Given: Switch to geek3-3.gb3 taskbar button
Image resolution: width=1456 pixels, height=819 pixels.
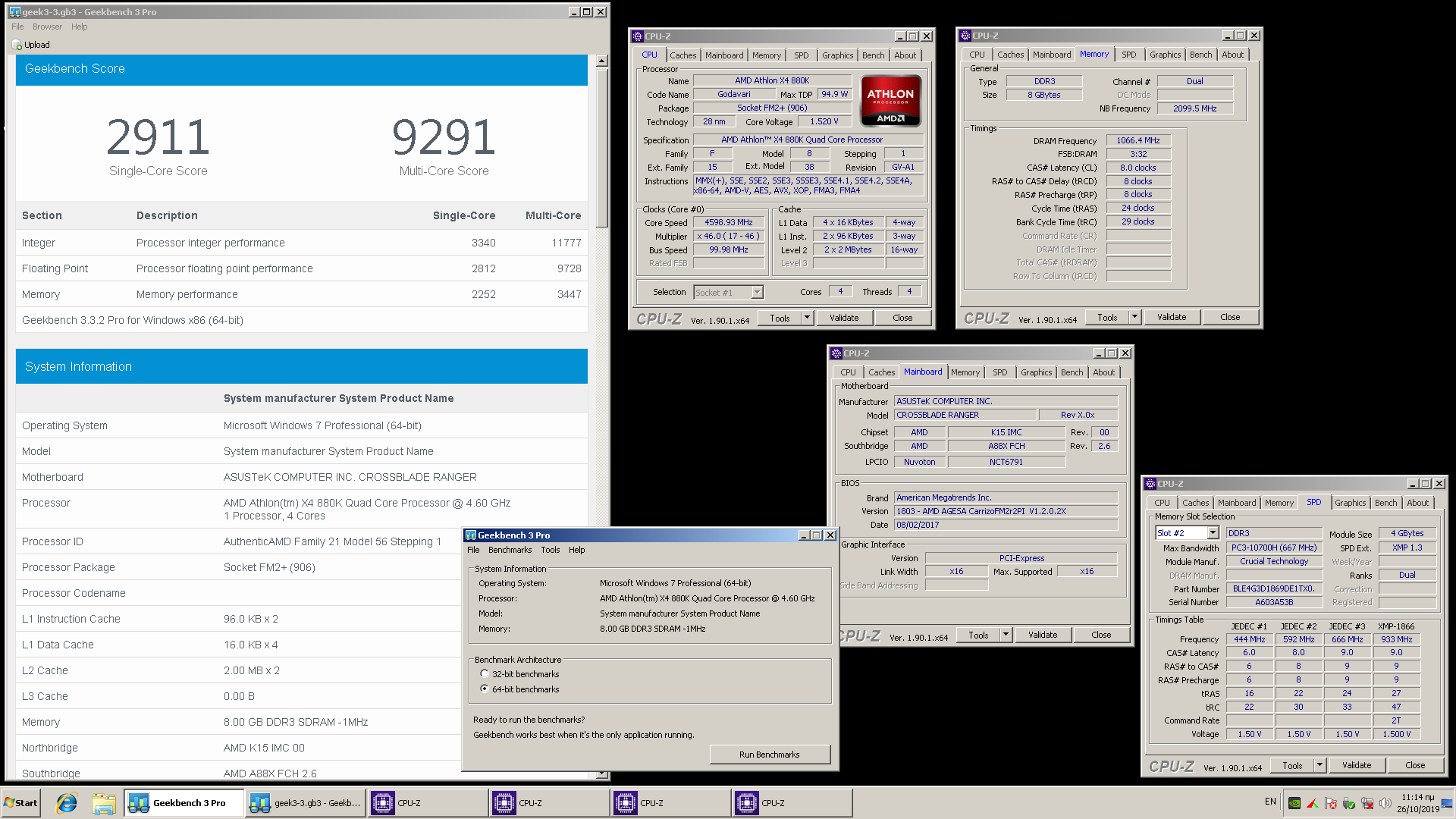Looking at the screenshot, I should tap(306, 803).
